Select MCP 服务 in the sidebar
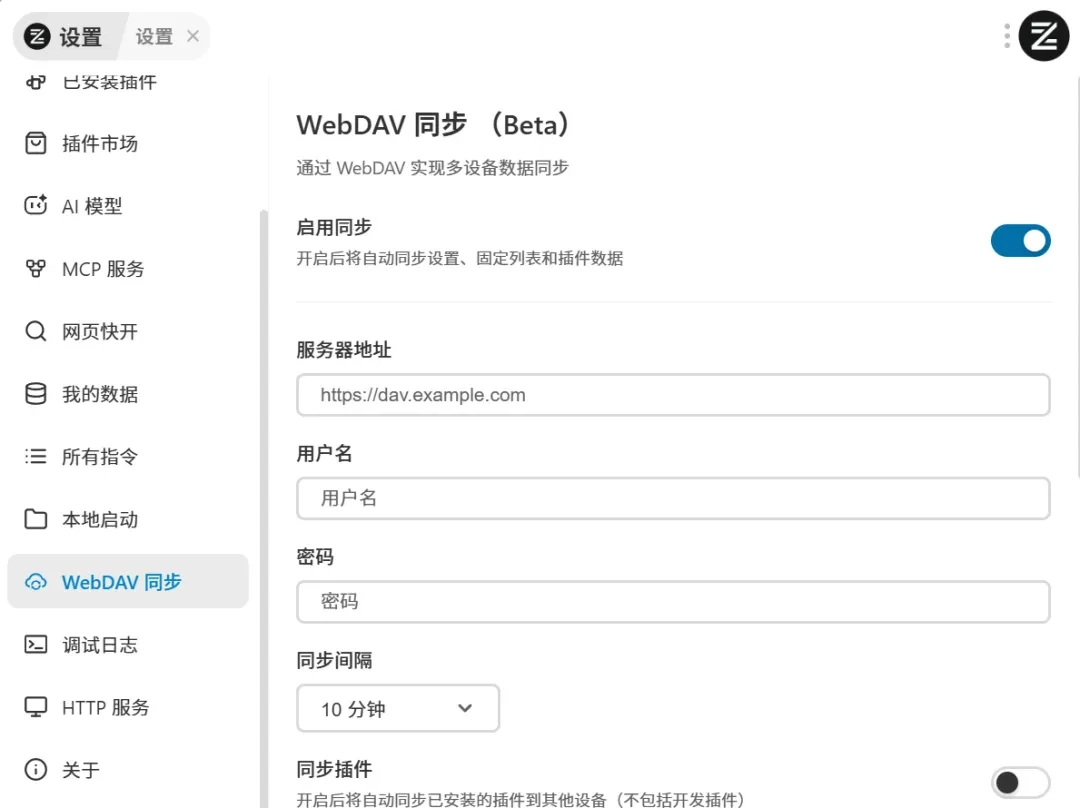1080x808 pixels. [x=128, y=269]
